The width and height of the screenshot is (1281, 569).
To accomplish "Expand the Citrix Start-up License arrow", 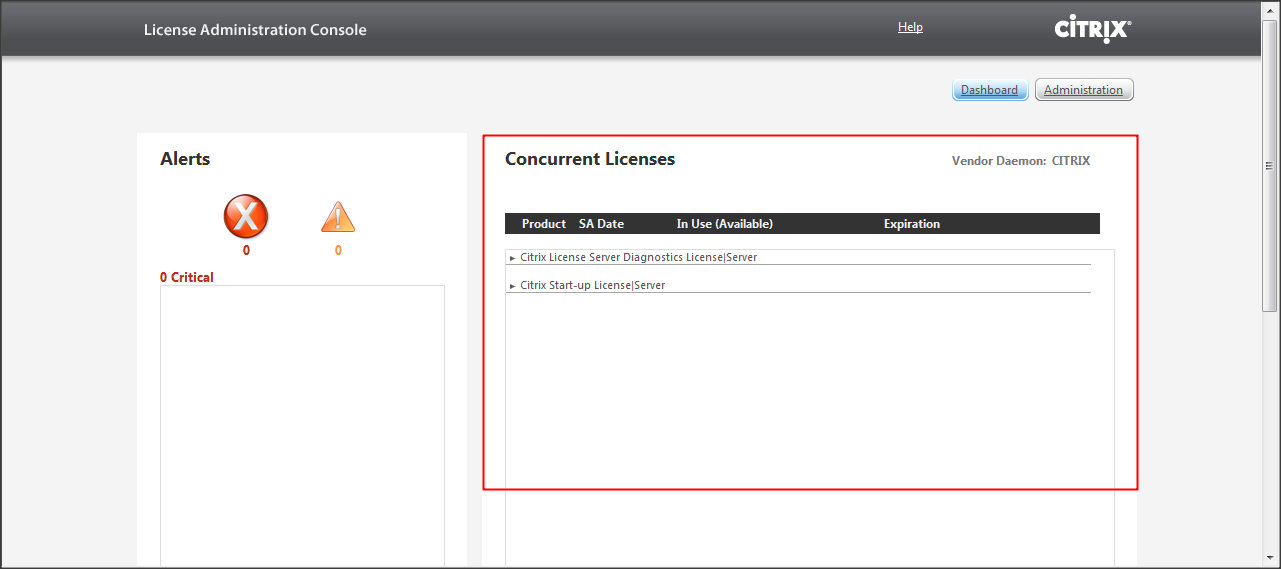I will [x=513, y=286].
